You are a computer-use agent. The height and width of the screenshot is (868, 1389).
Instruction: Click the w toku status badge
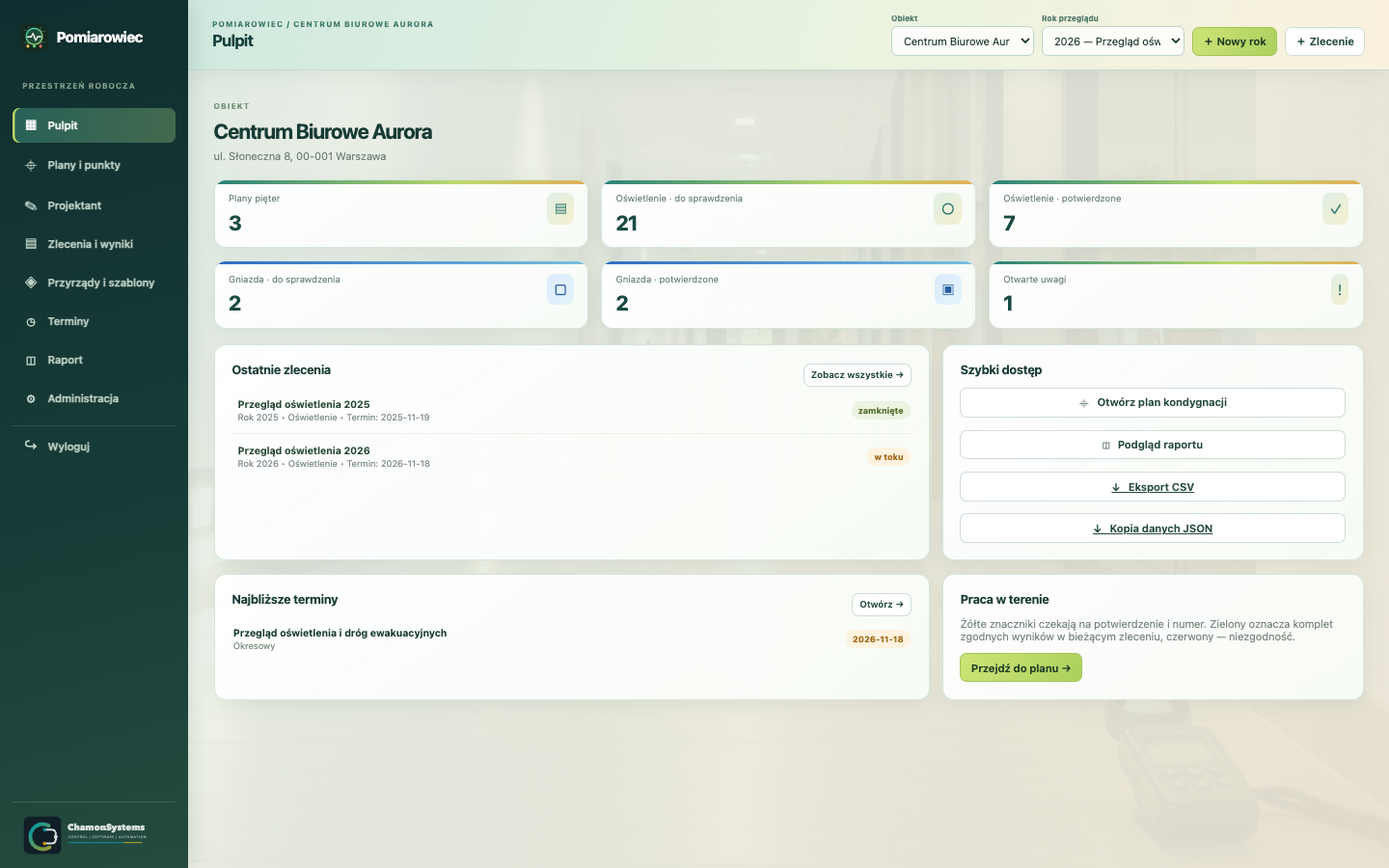[889, 457]
